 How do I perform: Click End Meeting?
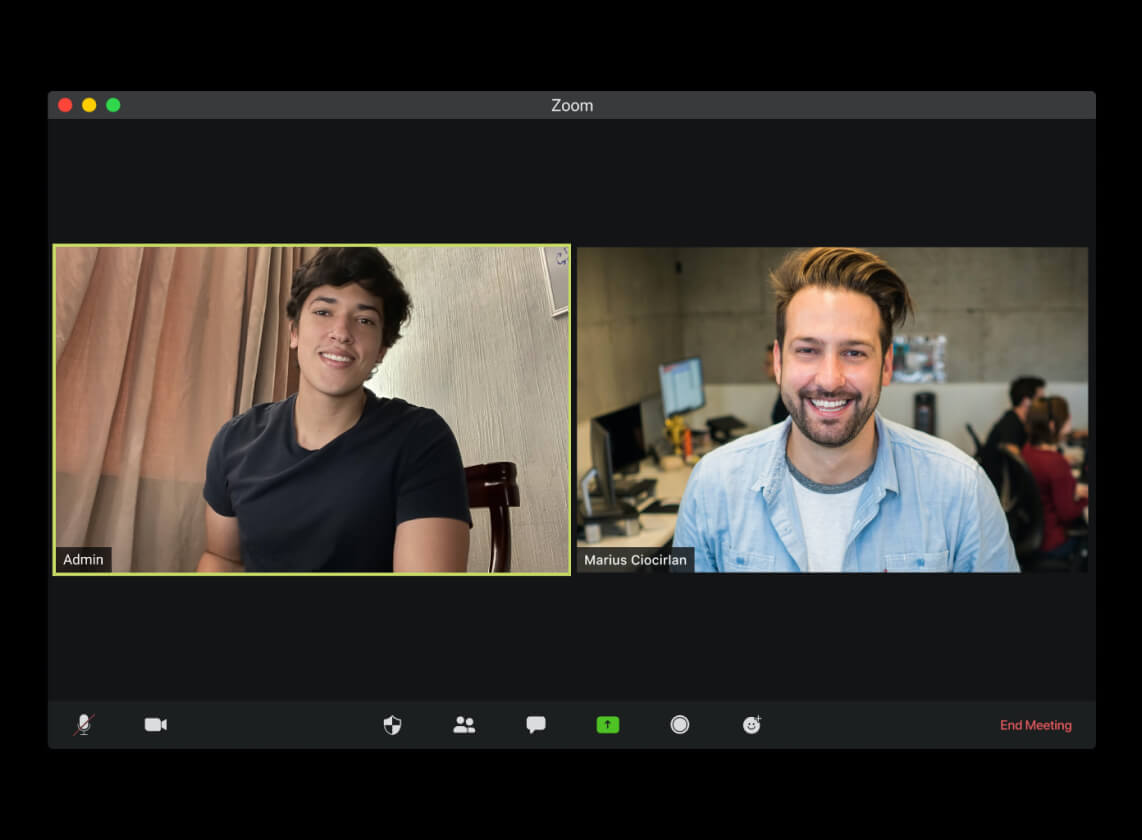1036,725
